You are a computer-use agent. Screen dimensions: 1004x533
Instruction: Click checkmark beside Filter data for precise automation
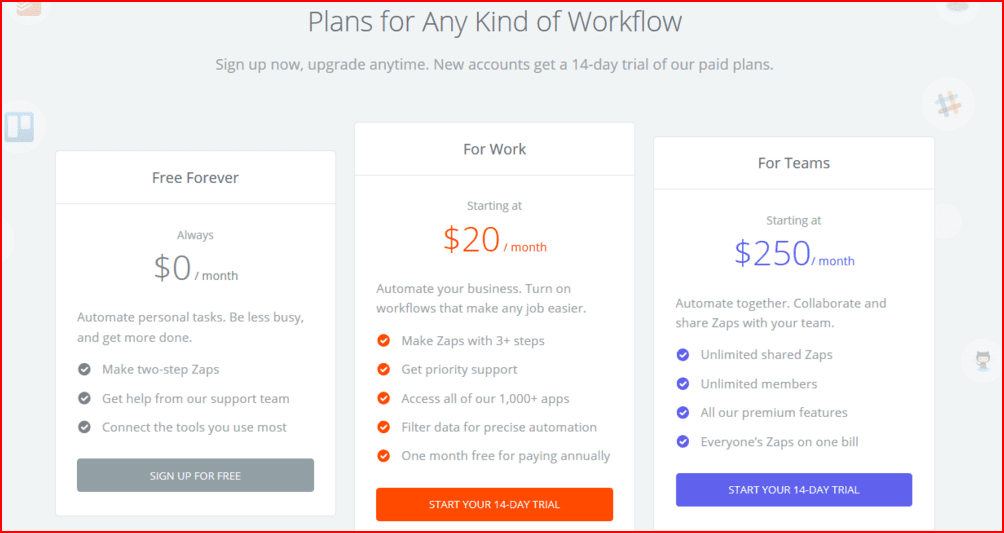pyautogui.click(x=383, y=427)
